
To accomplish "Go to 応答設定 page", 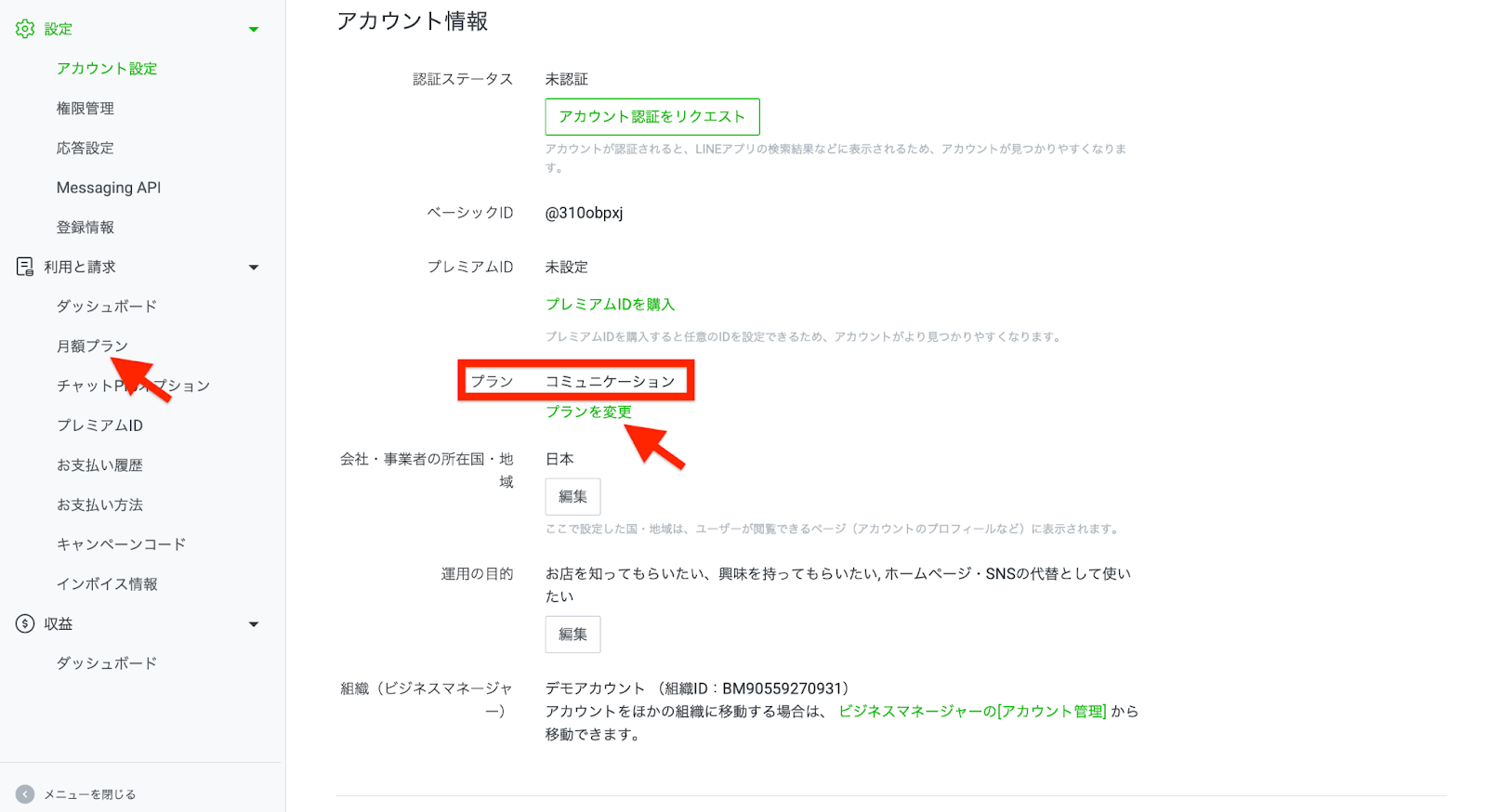I will tap(86, 148).
